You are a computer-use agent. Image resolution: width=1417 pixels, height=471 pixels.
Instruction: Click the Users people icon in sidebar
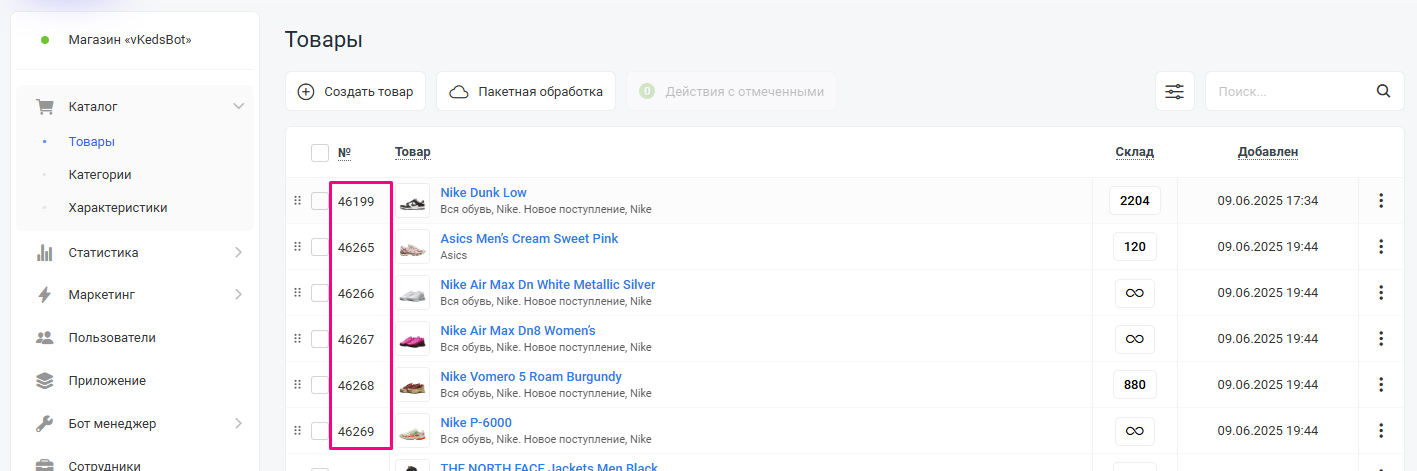[44, 338]
